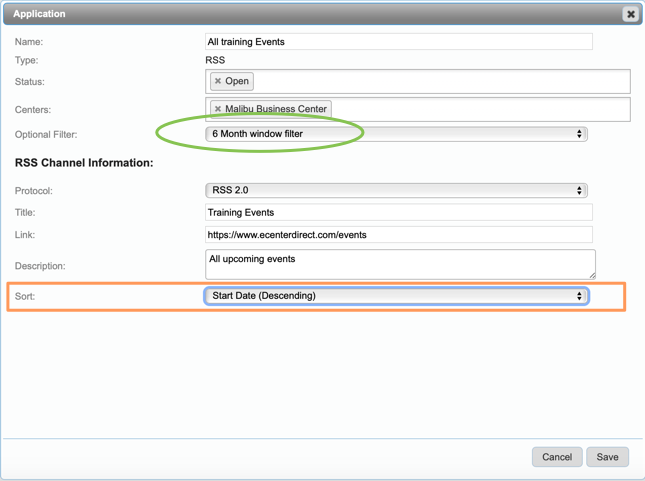
Task: Click the Application dialog title bar
Action: click(300, 14)
